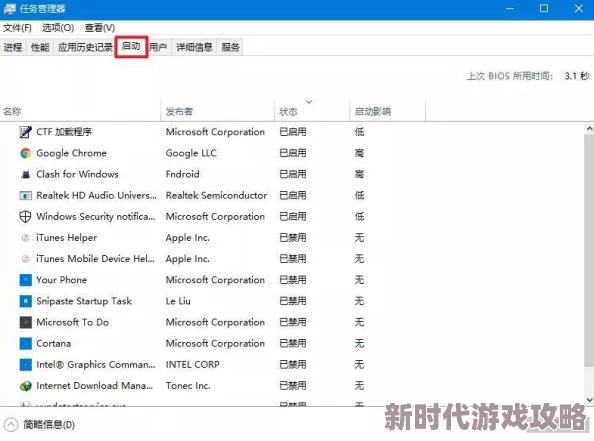Sort by the 状态 column header
This screenshot has height=441, width=594.
coord(312,111)
